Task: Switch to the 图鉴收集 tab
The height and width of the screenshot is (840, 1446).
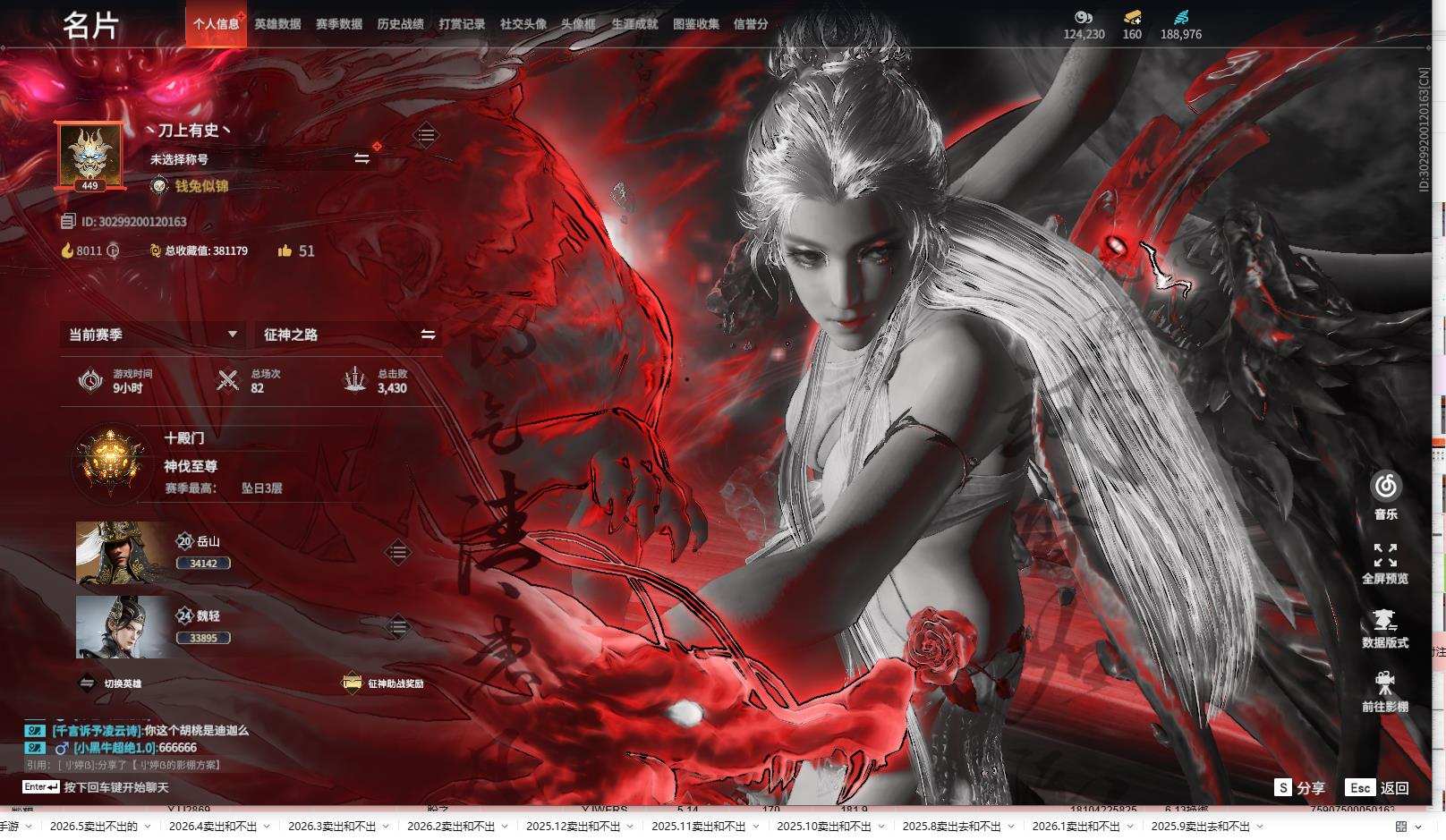Action: pos(696,24)
